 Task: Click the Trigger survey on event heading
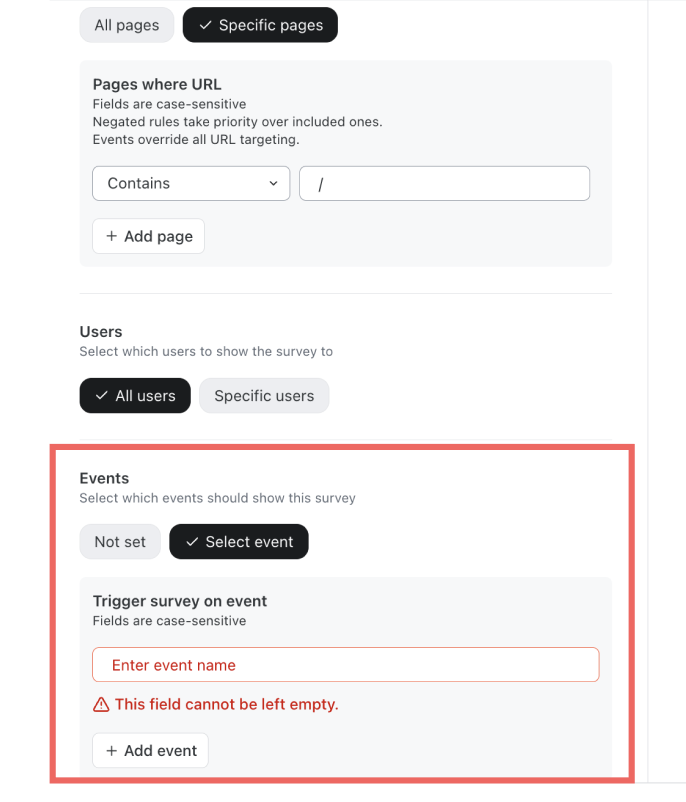180,601
